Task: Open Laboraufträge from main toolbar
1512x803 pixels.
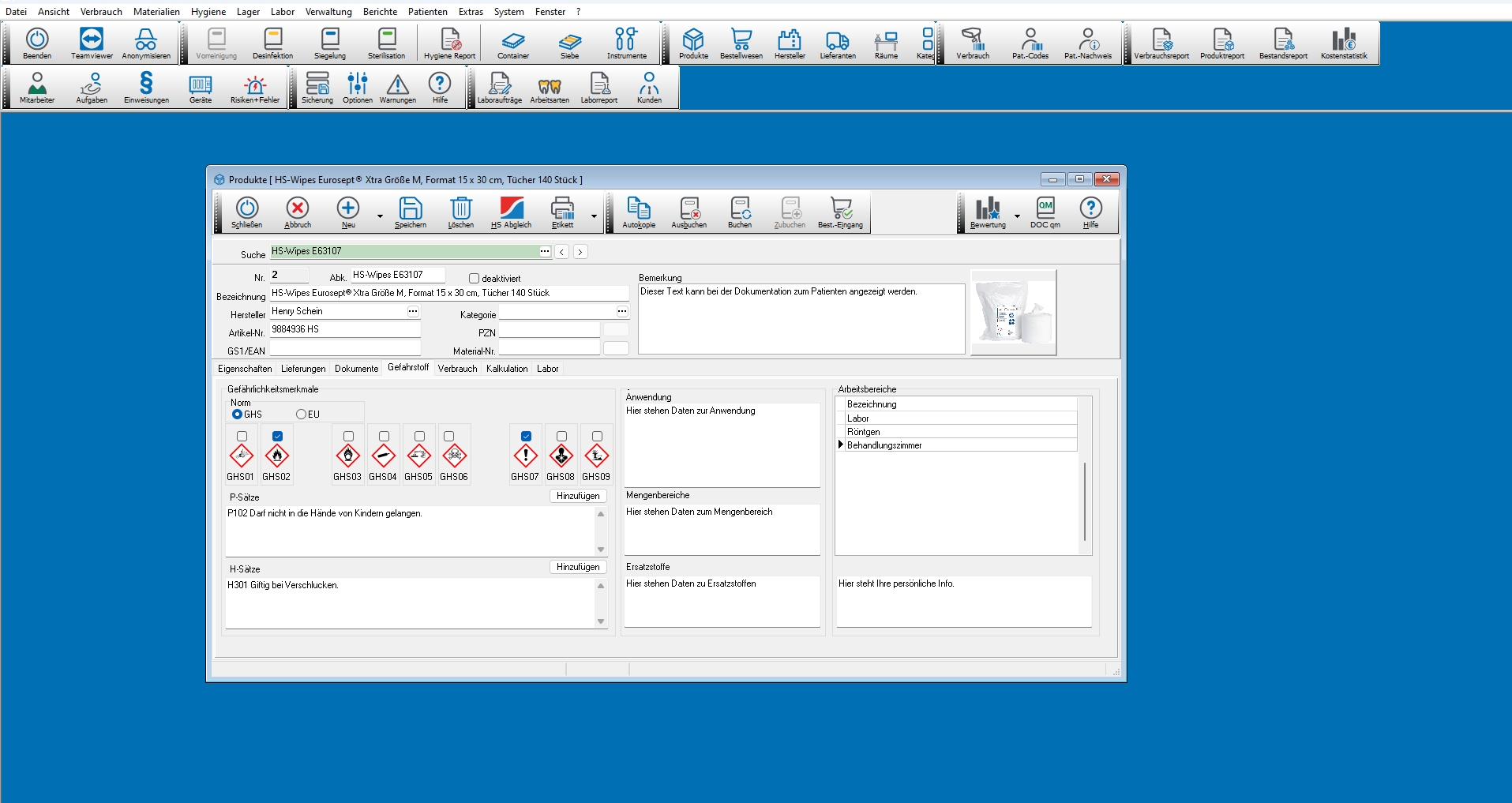Action: 499,88
